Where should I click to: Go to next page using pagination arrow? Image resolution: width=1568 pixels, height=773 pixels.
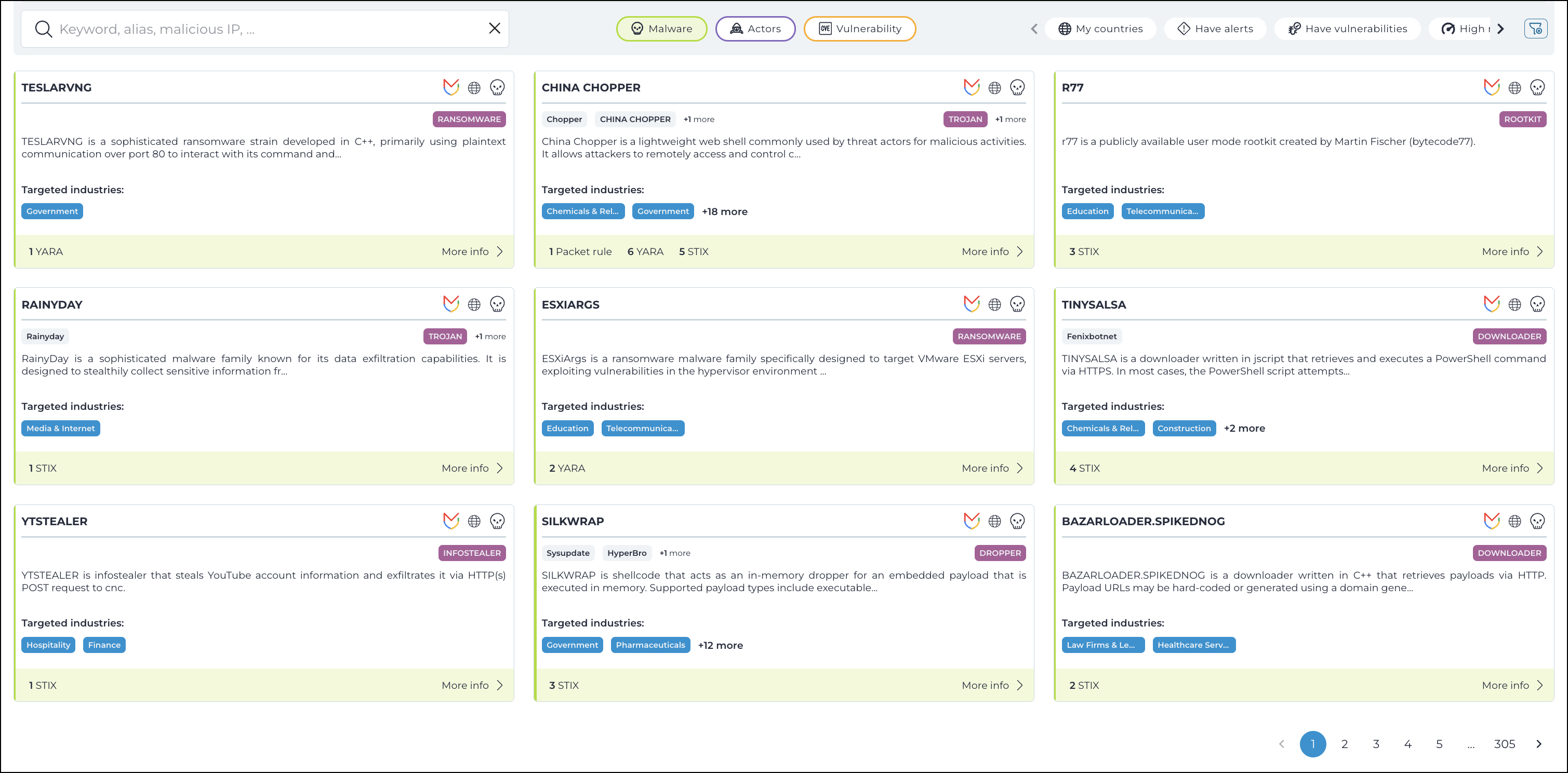[1539, 744]
